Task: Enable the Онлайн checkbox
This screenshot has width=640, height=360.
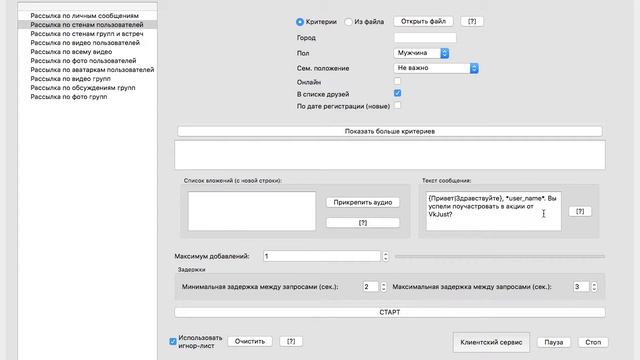Action: 398,81
